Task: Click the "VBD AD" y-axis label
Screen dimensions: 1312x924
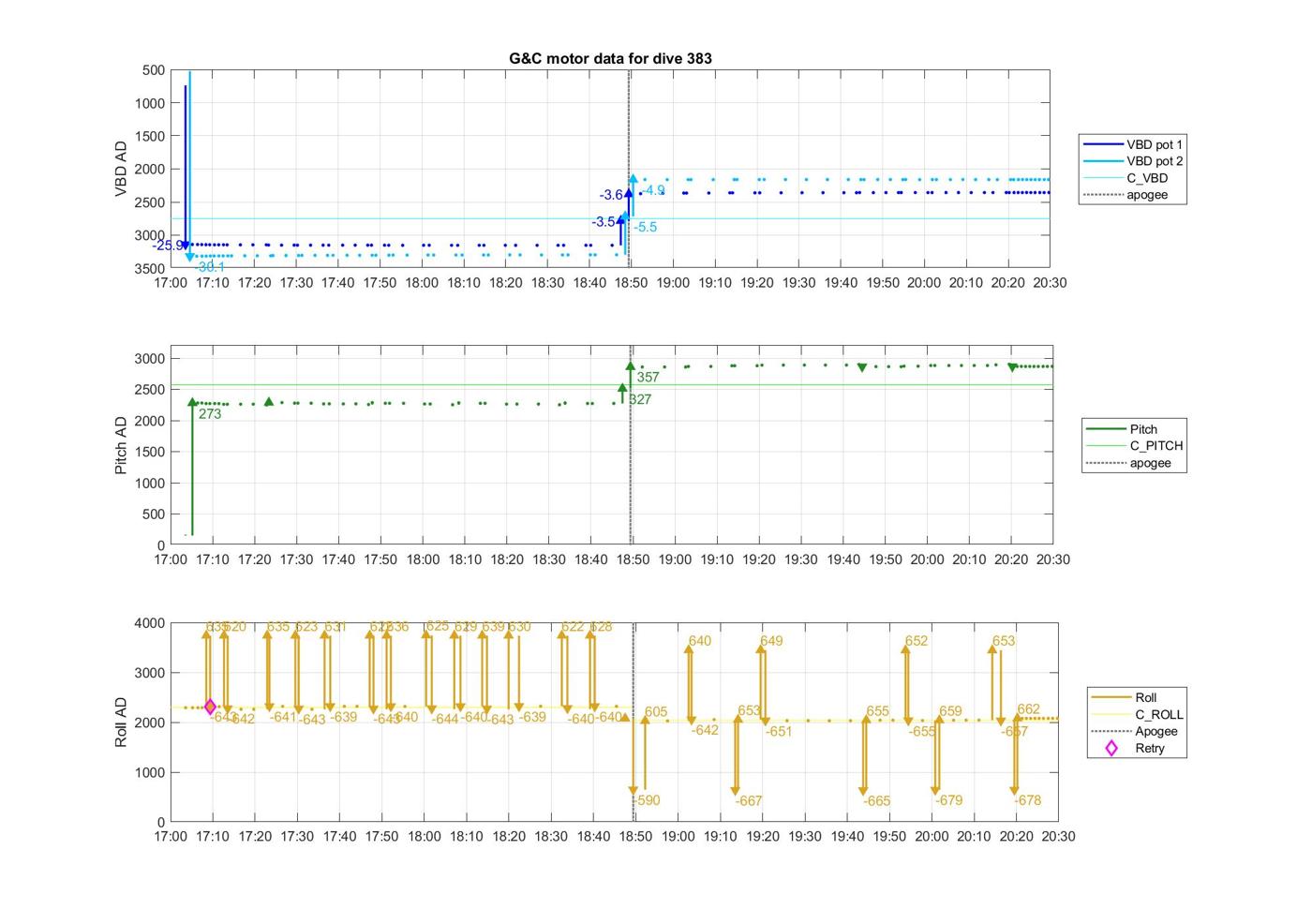Action: (121, 169)
